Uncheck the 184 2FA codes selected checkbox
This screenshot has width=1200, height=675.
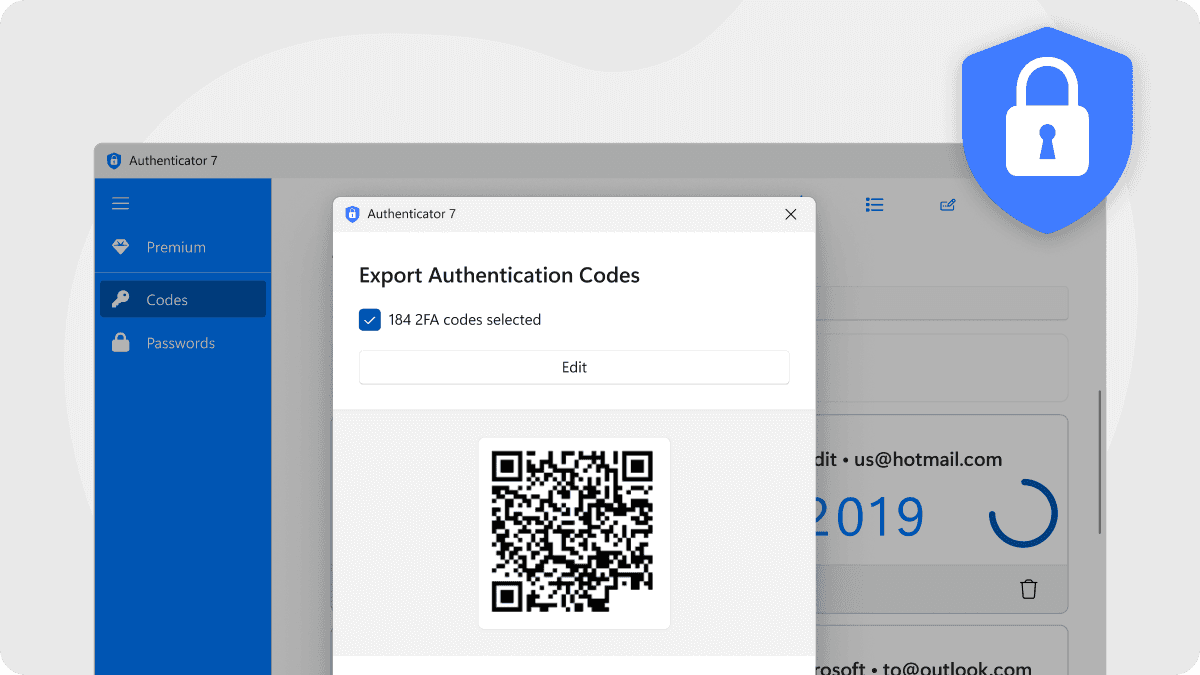pos(370,320)
